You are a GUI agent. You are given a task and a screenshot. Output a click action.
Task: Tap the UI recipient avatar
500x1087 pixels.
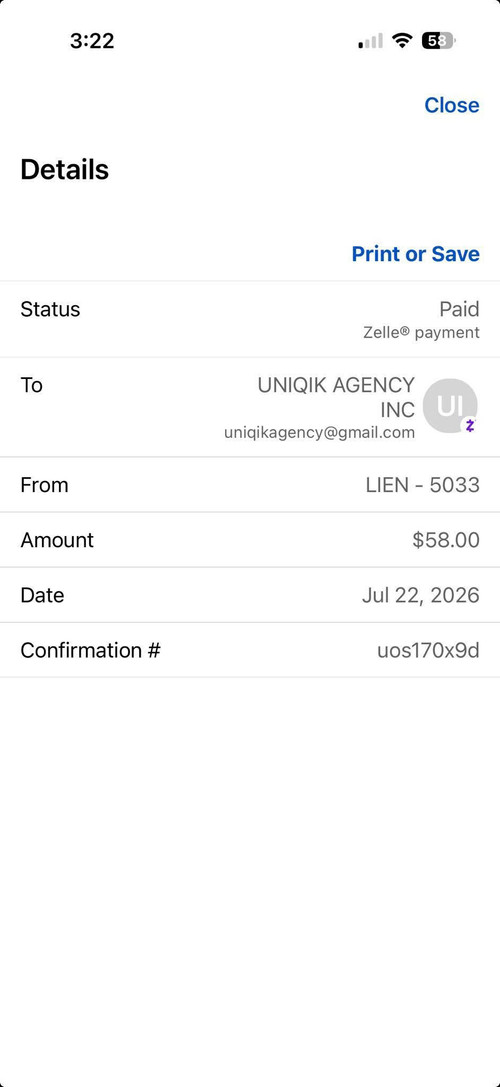[x=450, y=406]
